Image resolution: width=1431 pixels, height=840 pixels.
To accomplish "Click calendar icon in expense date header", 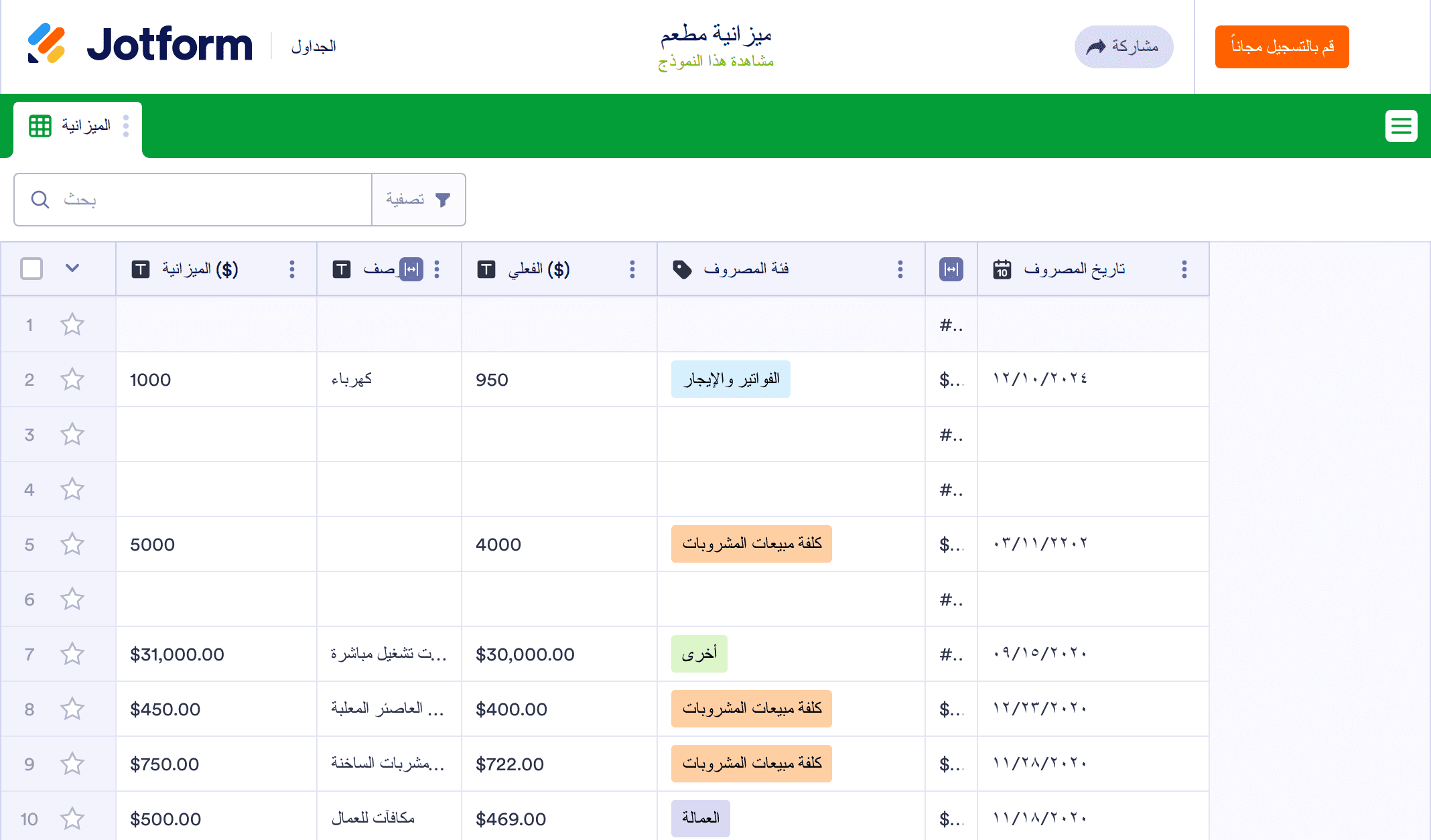I will coord(1002,269).
